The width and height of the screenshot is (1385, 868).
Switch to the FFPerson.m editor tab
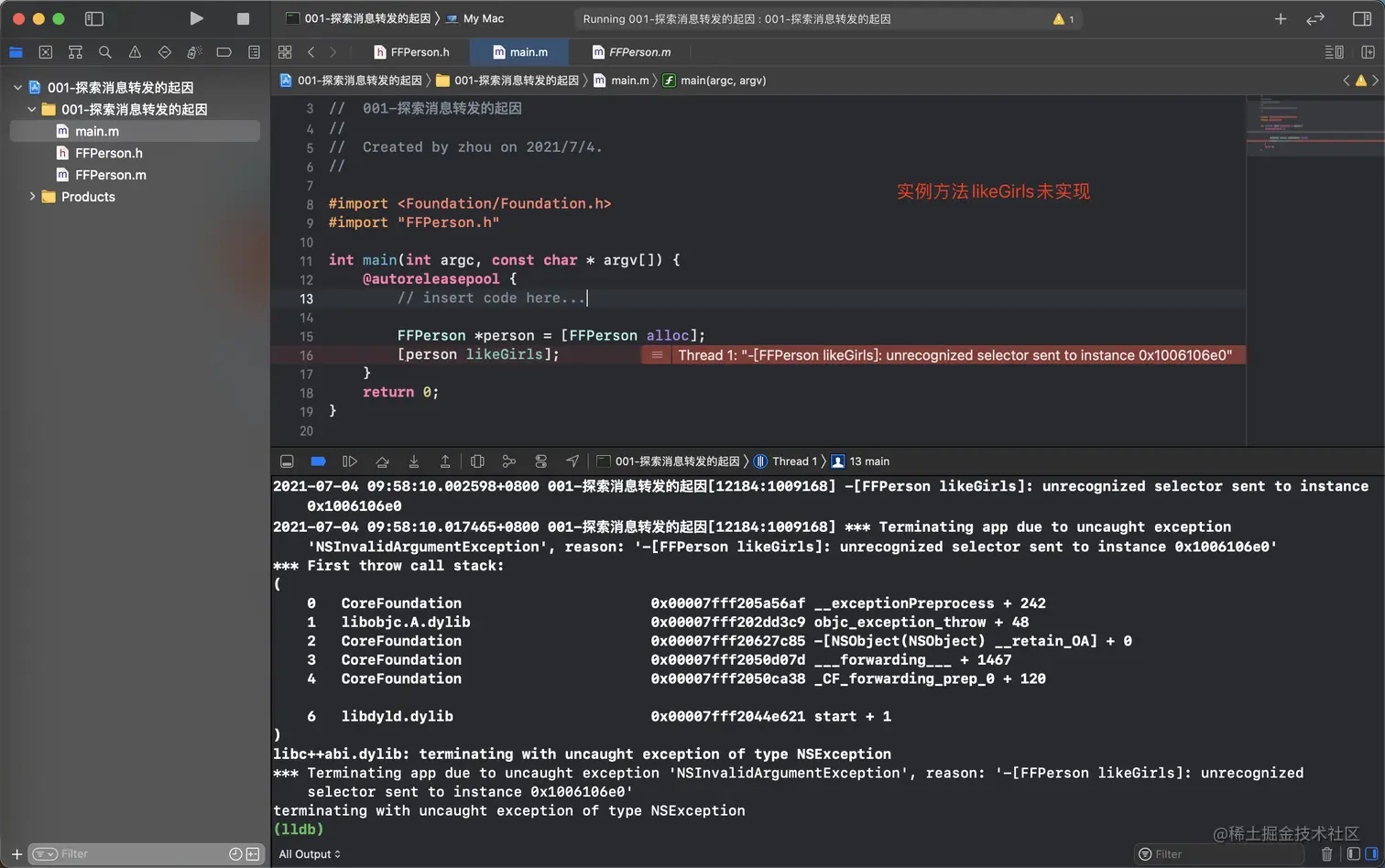(631, 52)
